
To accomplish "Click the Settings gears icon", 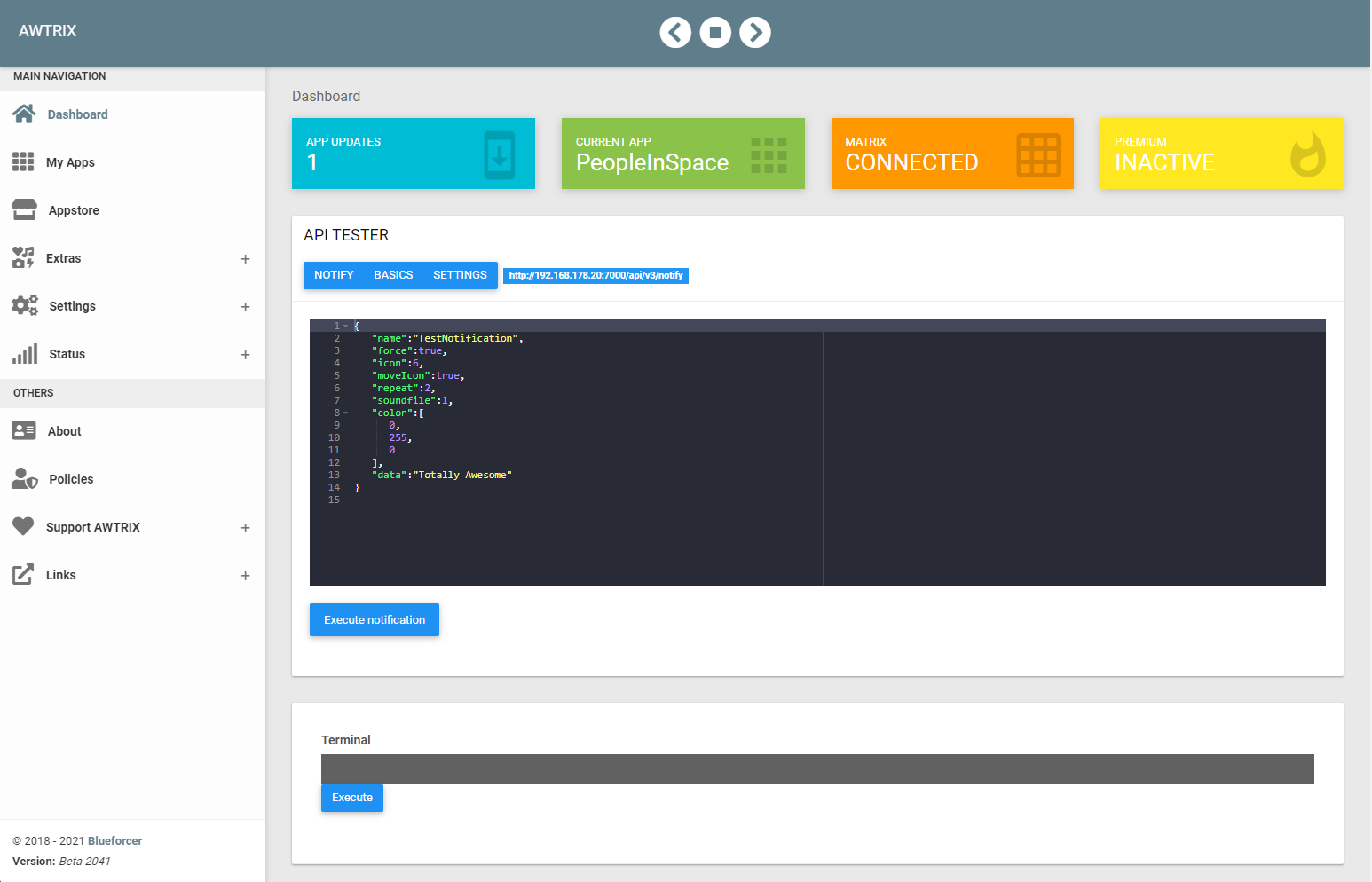I will click(x=25, y=306).
